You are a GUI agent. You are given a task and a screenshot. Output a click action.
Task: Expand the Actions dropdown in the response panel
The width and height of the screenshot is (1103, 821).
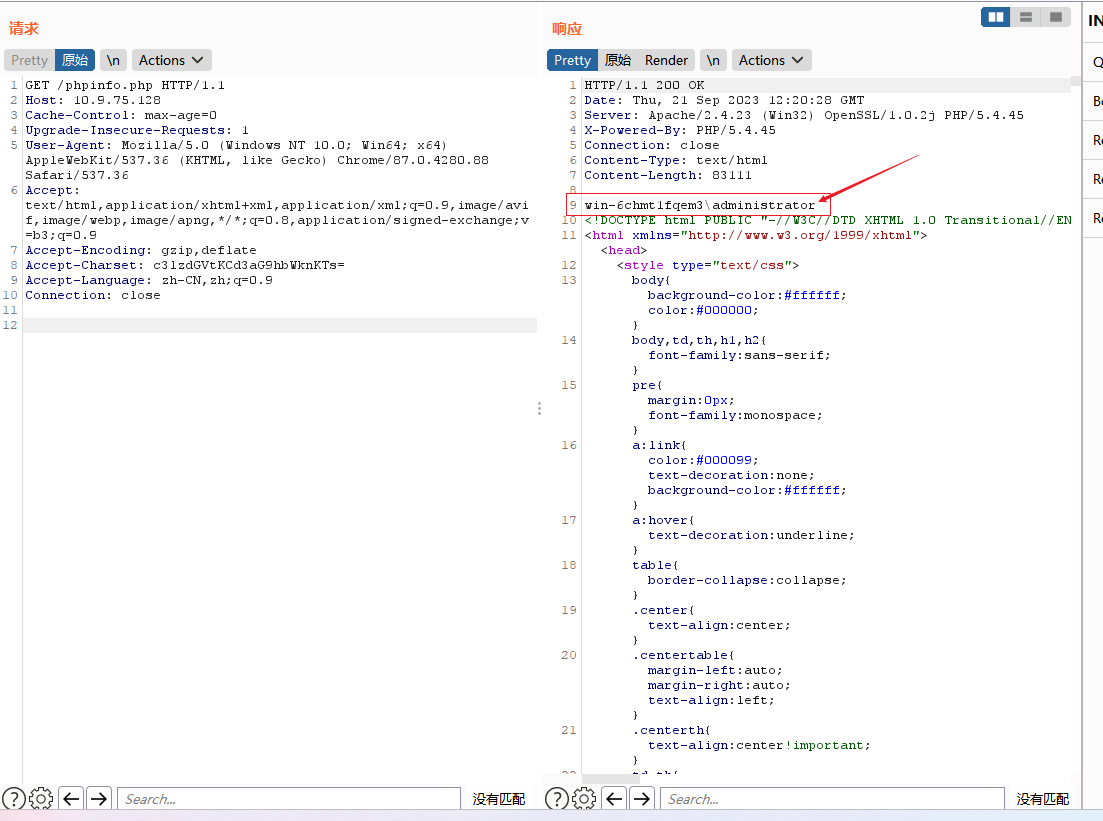[x=771, y=60]
